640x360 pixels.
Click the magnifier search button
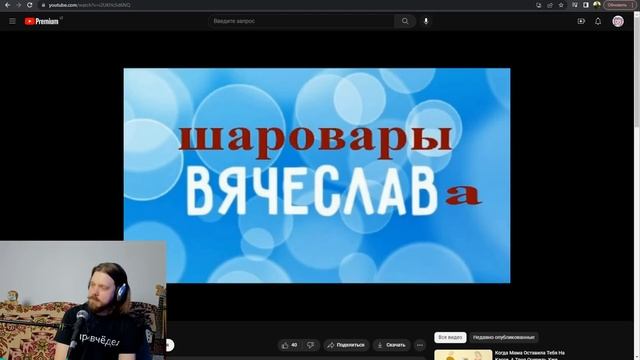(405, 21)
